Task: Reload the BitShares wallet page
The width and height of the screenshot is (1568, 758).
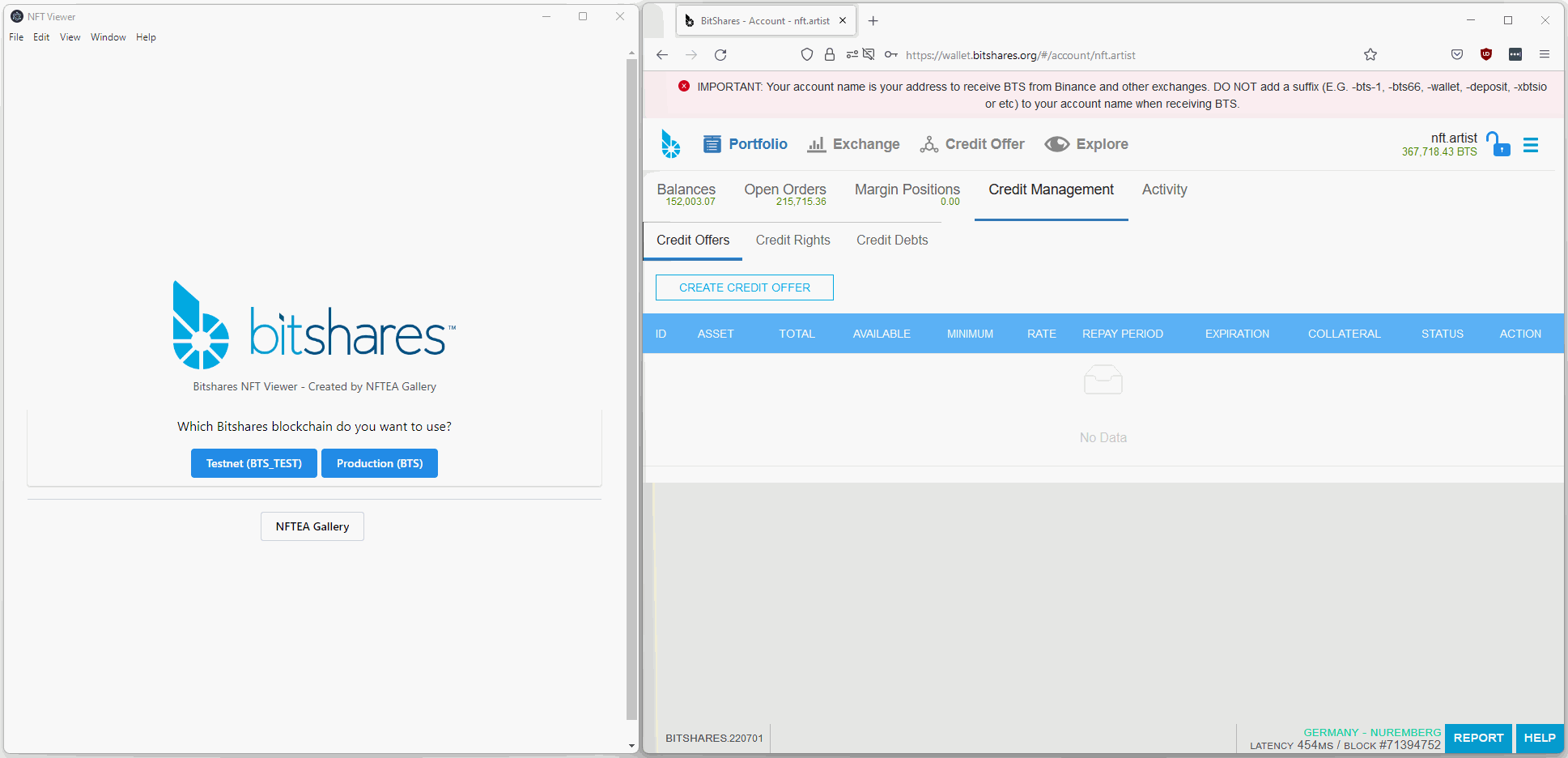Action: pos(720,55)
